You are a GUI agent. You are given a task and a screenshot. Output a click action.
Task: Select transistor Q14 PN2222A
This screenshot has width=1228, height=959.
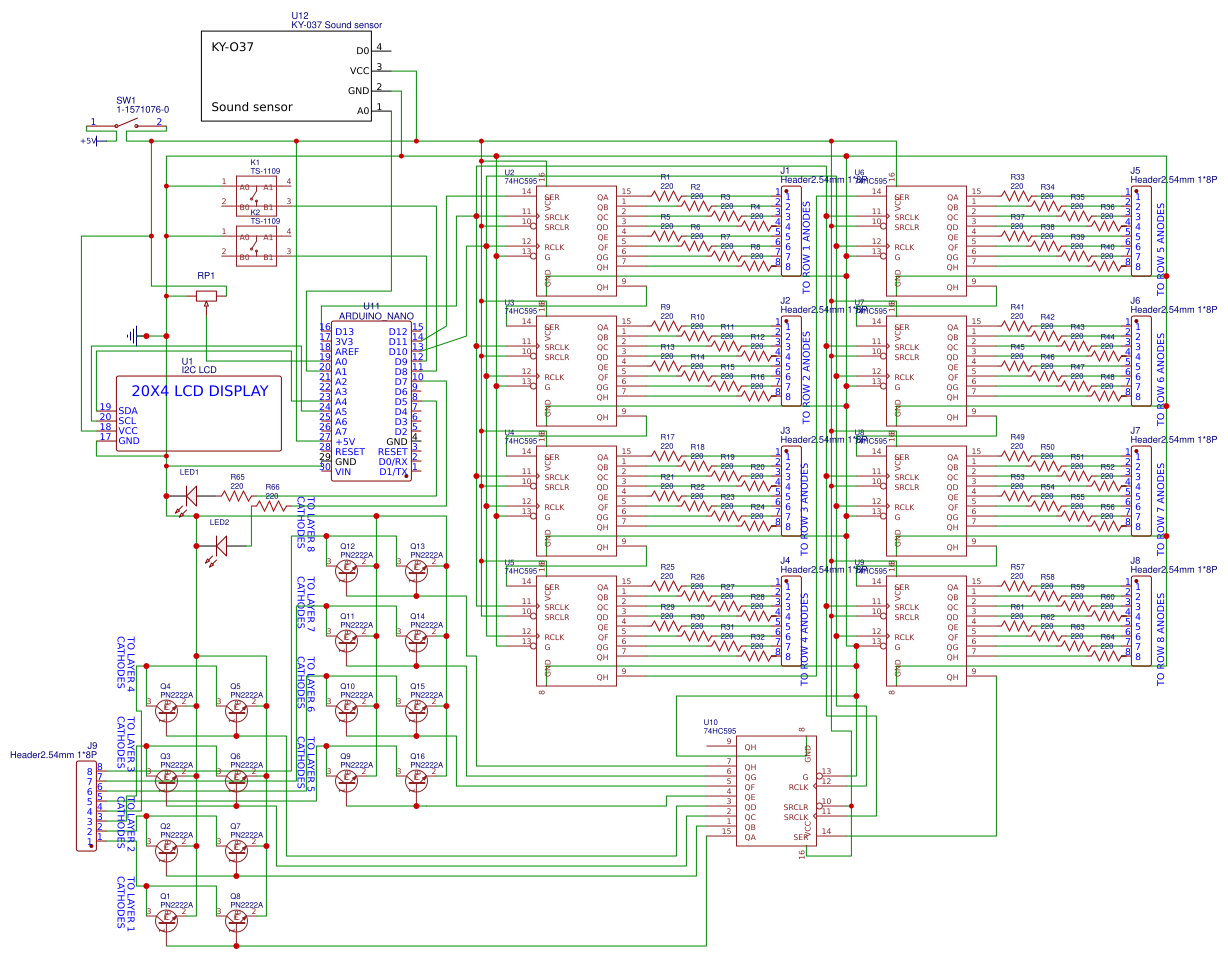point(418,641)
